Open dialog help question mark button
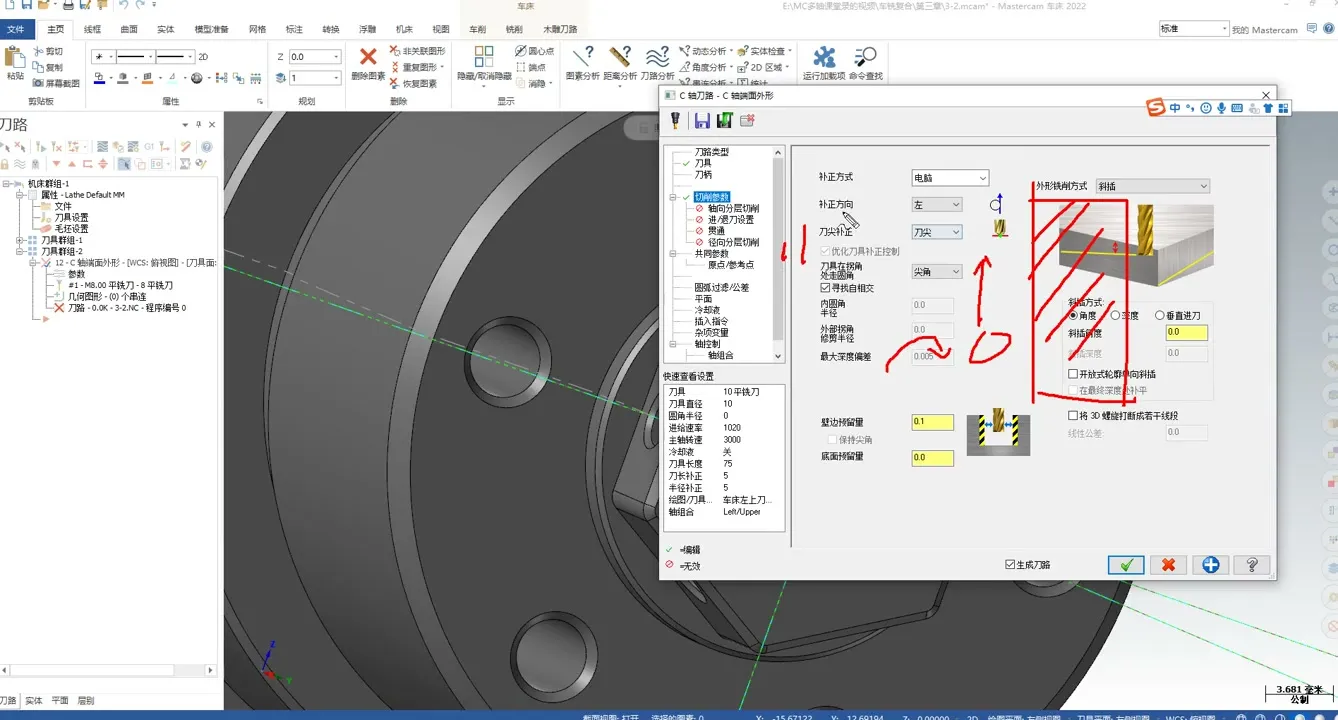Screen dimensions: 1338x720 (1251, 565)
